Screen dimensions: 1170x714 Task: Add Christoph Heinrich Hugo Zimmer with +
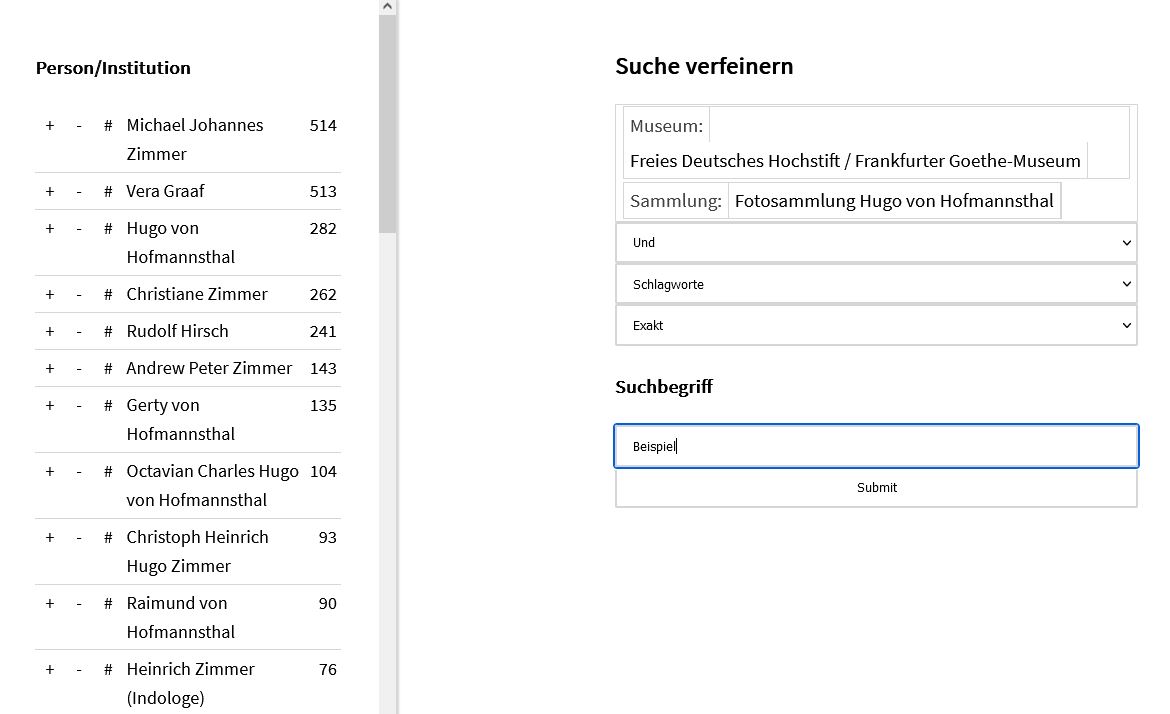point(50,538)
